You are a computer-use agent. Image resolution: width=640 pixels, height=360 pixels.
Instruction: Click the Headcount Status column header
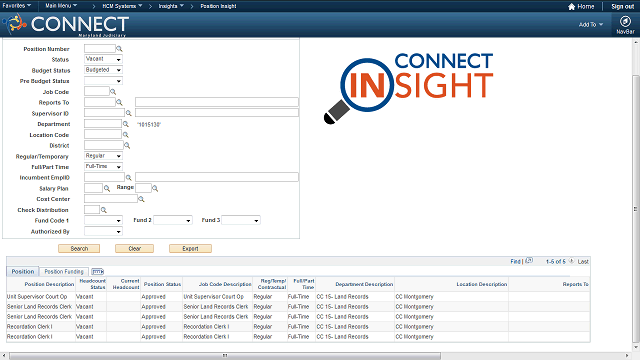click(92, 284)
